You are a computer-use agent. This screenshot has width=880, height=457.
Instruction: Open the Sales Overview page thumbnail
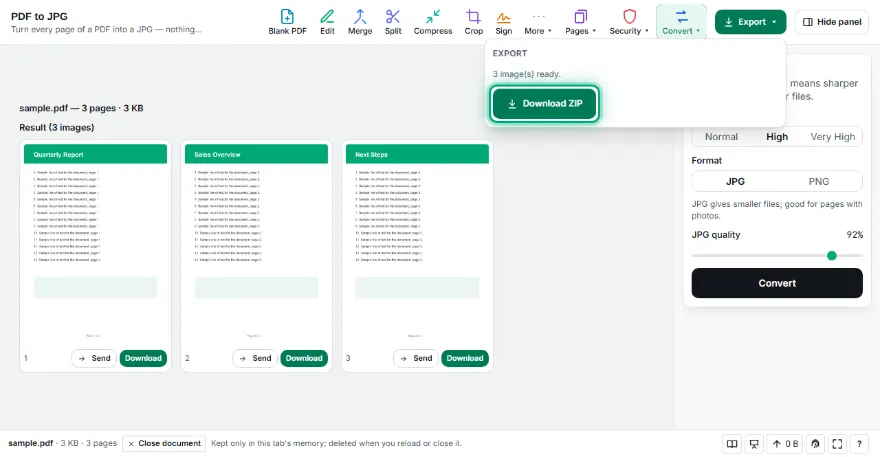pyautogui.click(x=256, y=244)
